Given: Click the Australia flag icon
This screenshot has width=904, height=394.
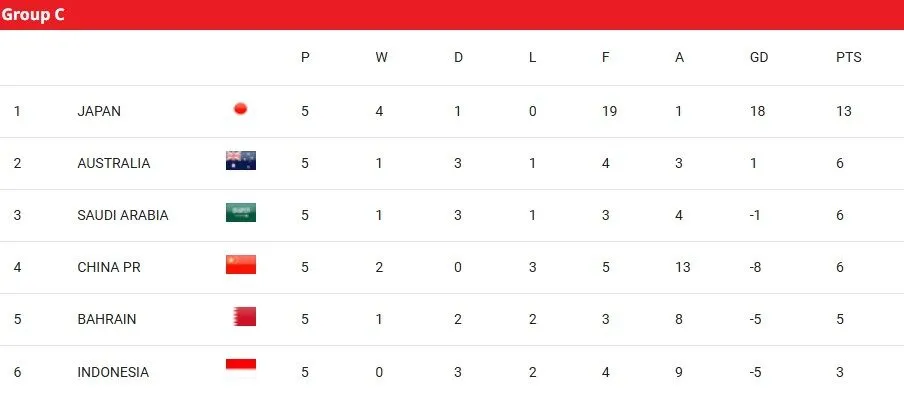Looking at the screenshot, I should point(240,160).
